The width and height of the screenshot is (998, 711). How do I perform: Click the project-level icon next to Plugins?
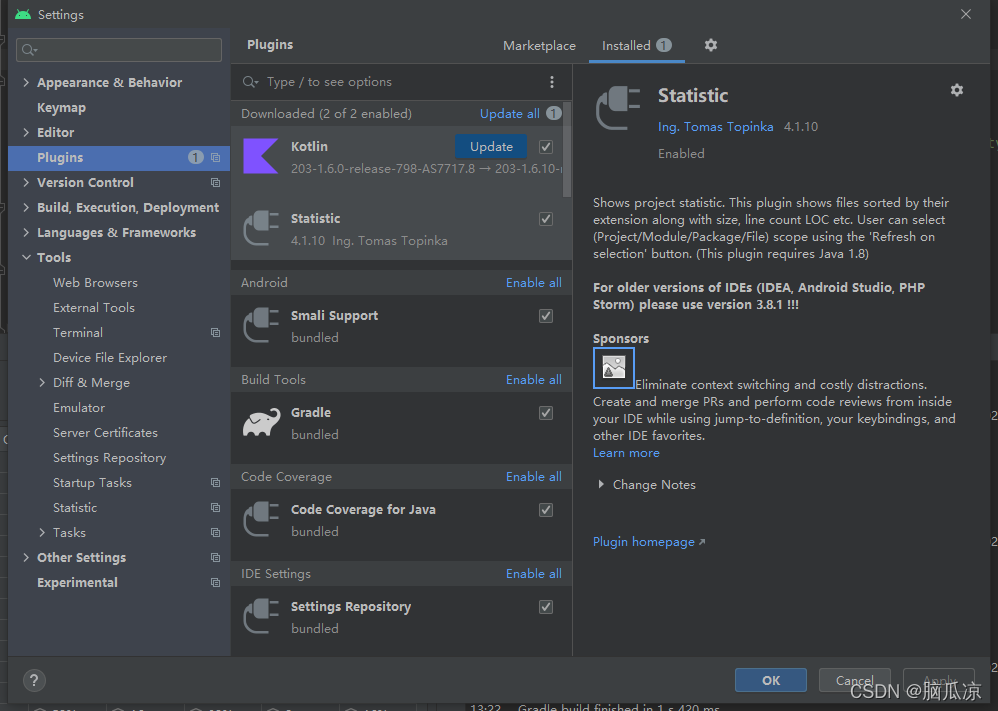pos(216,157)
